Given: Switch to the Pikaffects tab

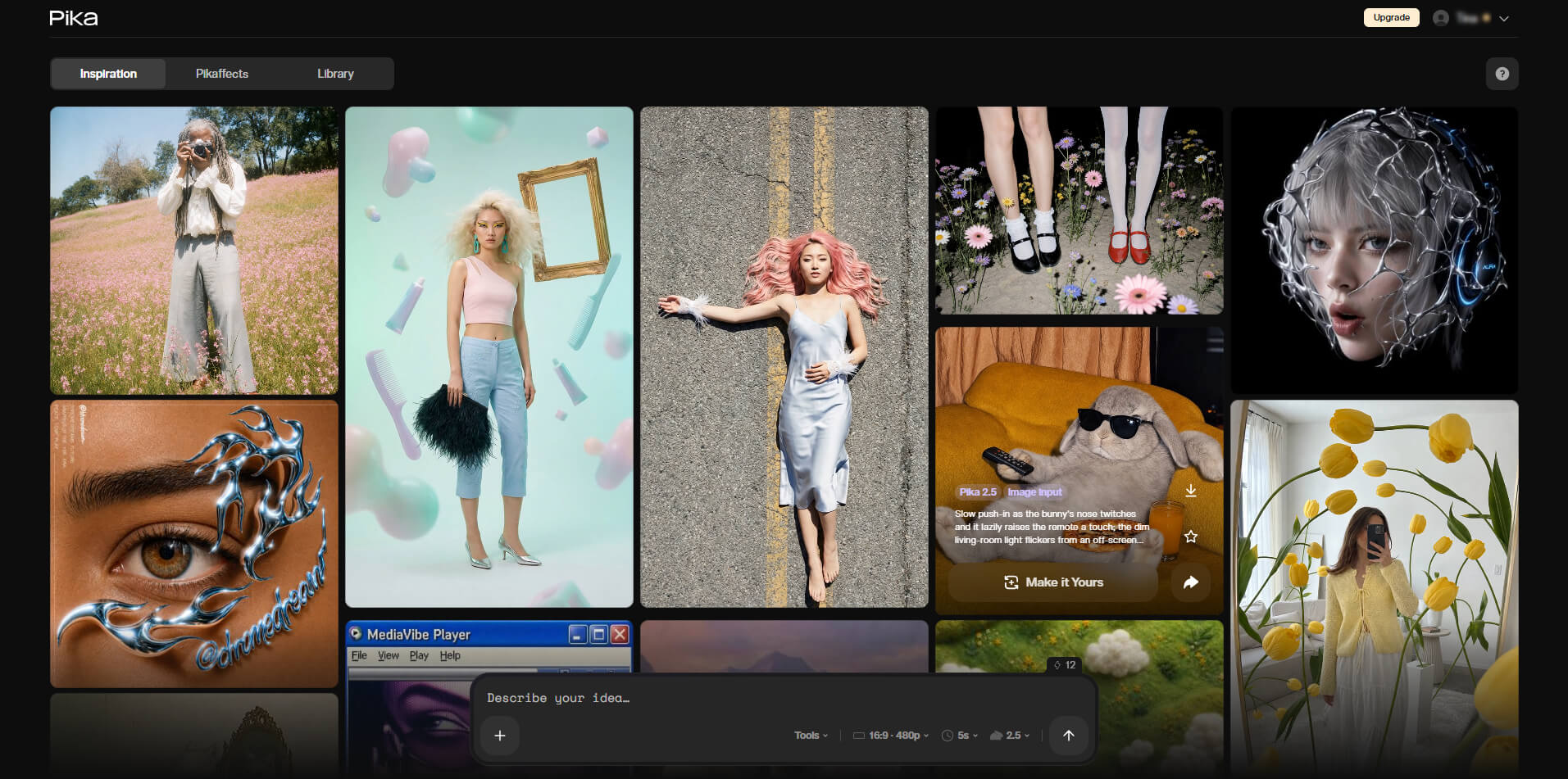Looking at the screenshot, I should (222, 74).
